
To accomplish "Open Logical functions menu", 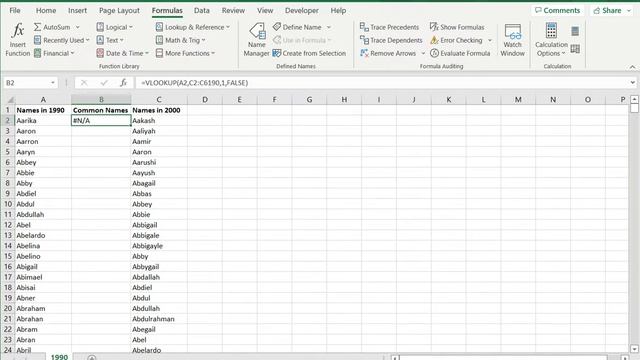I will click(115, 27).
